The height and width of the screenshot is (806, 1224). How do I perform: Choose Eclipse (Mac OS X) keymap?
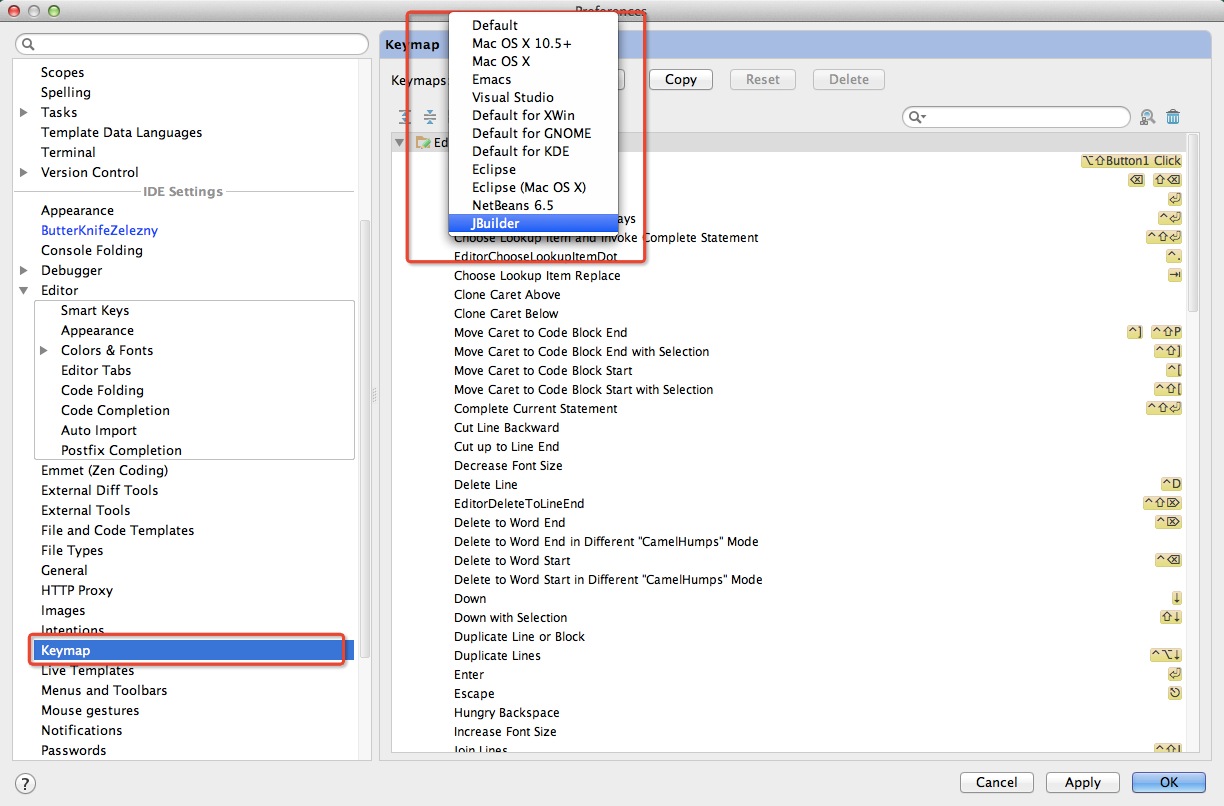[x=533, y=187]
